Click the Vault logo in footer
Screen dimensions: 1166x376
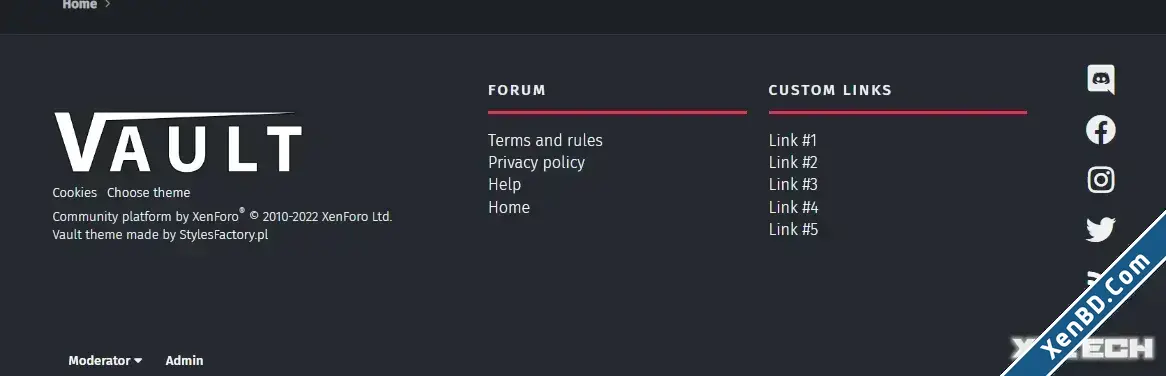pos(178,143)
